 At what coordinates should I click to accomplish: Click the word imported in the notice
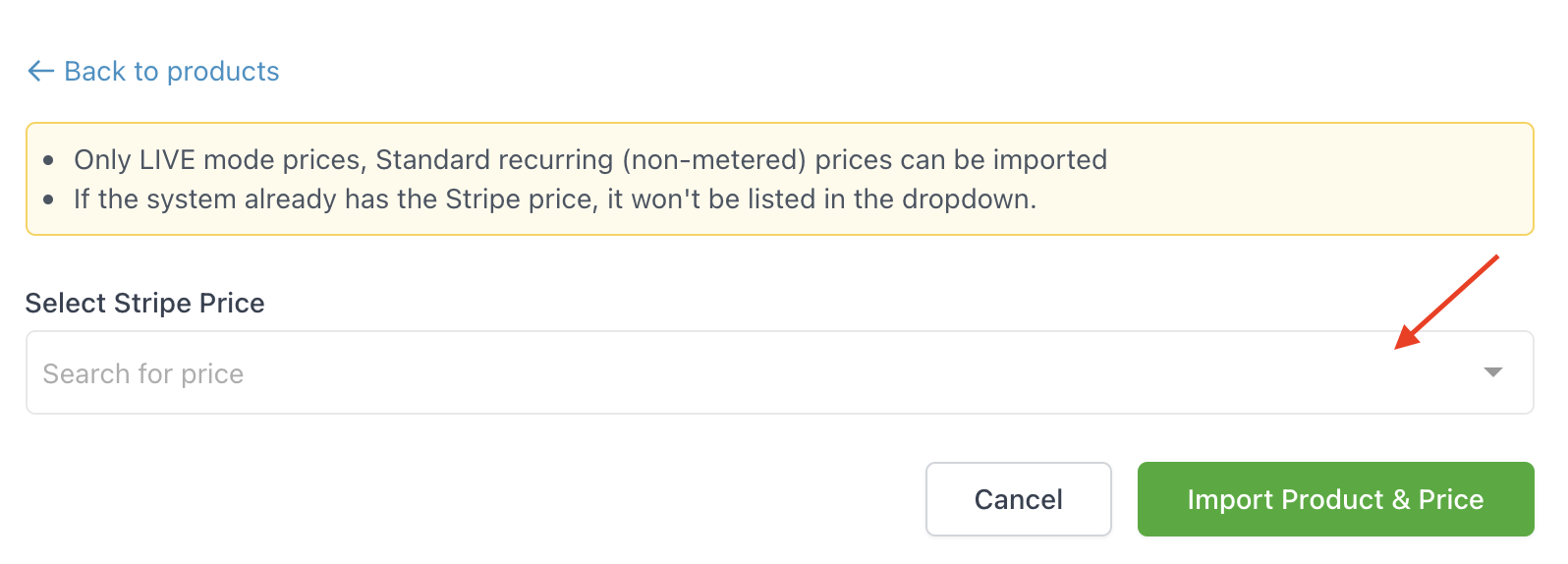tap(1049, 159)
